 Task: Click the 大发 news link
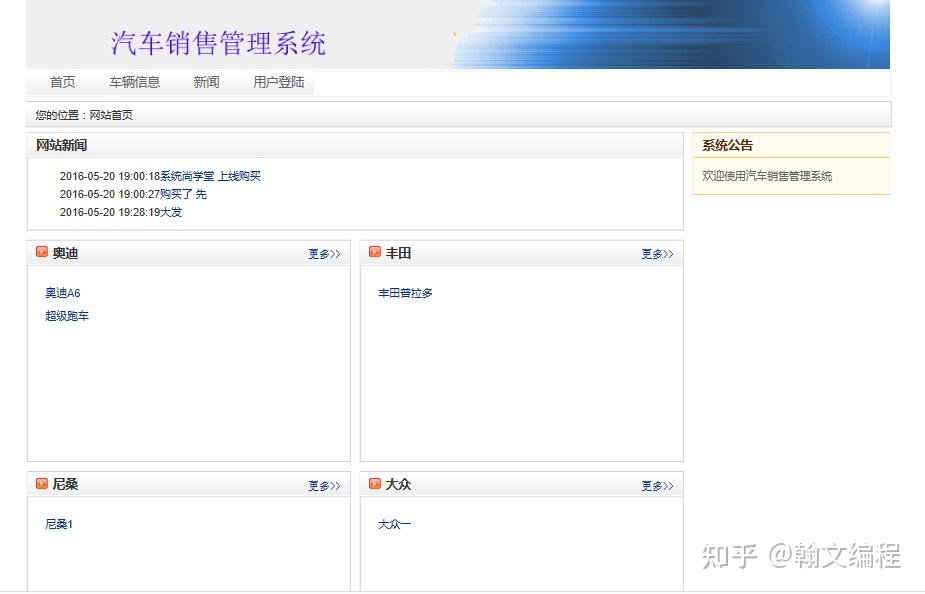172,212
